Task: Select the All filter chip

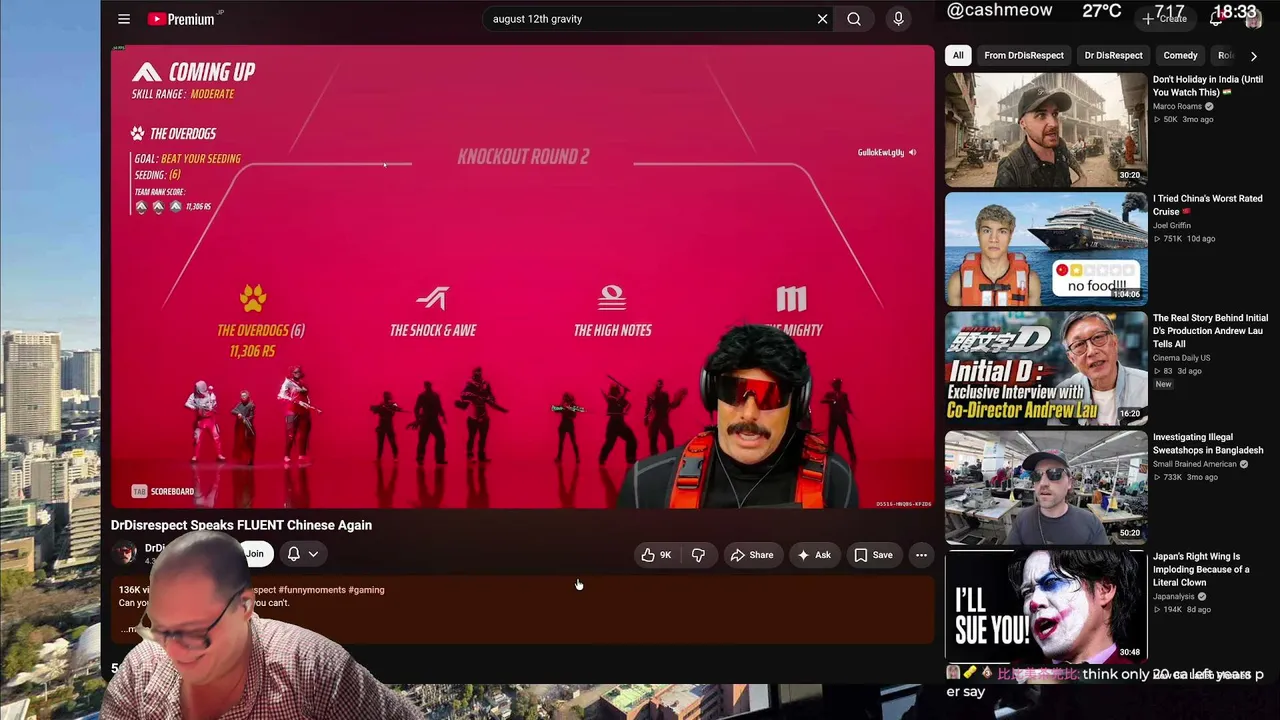Action: pyautogui.click(x=958, y=56)
